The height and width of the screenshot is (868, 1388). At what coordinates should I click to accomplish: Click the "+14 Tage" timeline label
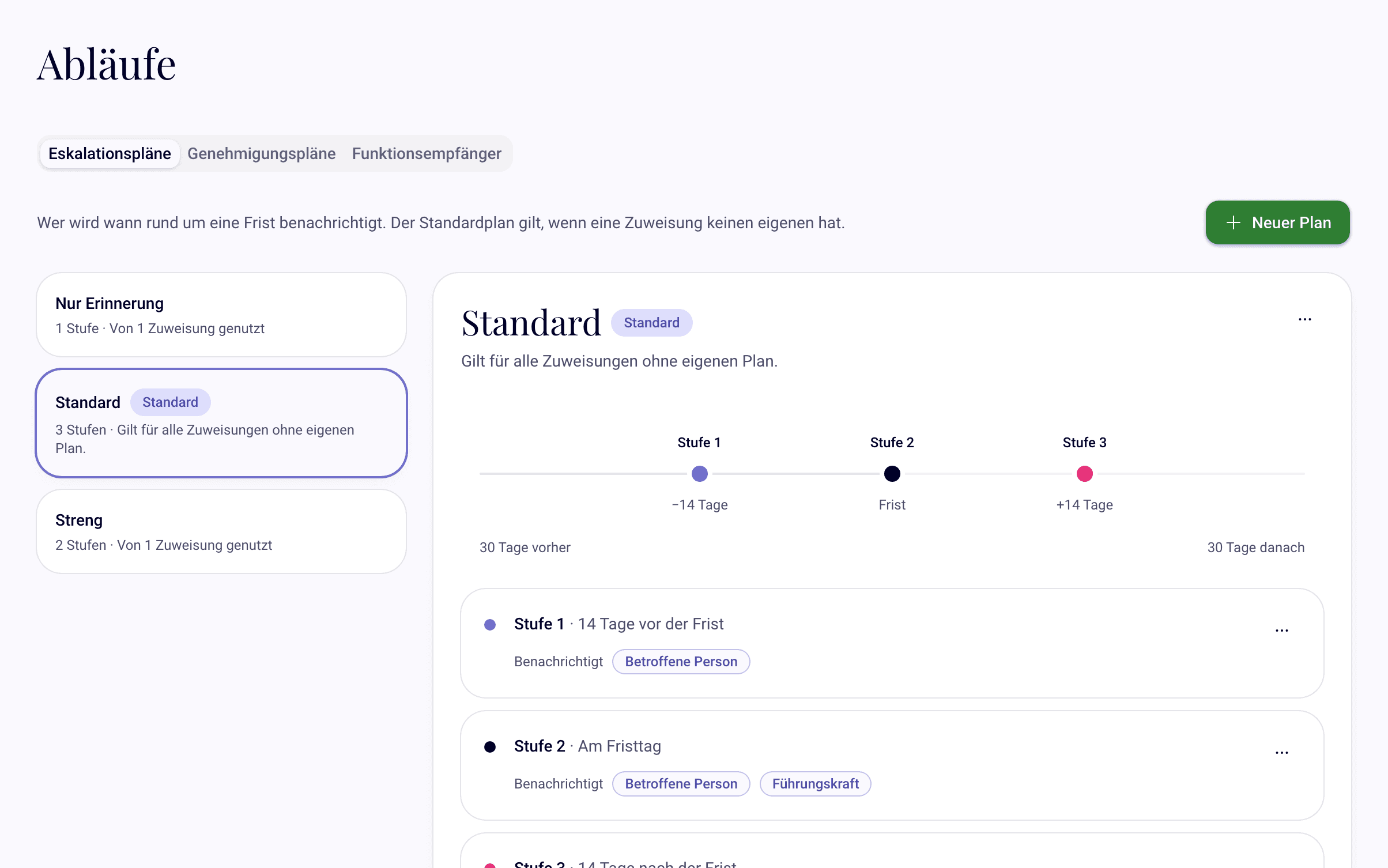(x=1085, y=505)
